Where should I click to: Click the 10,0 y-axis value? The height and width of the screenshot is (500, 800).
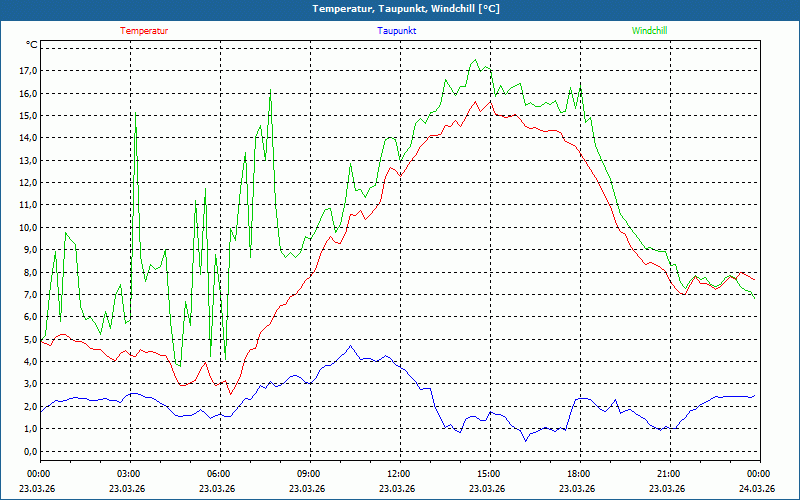pyautogui.click(x=27, y=227)
